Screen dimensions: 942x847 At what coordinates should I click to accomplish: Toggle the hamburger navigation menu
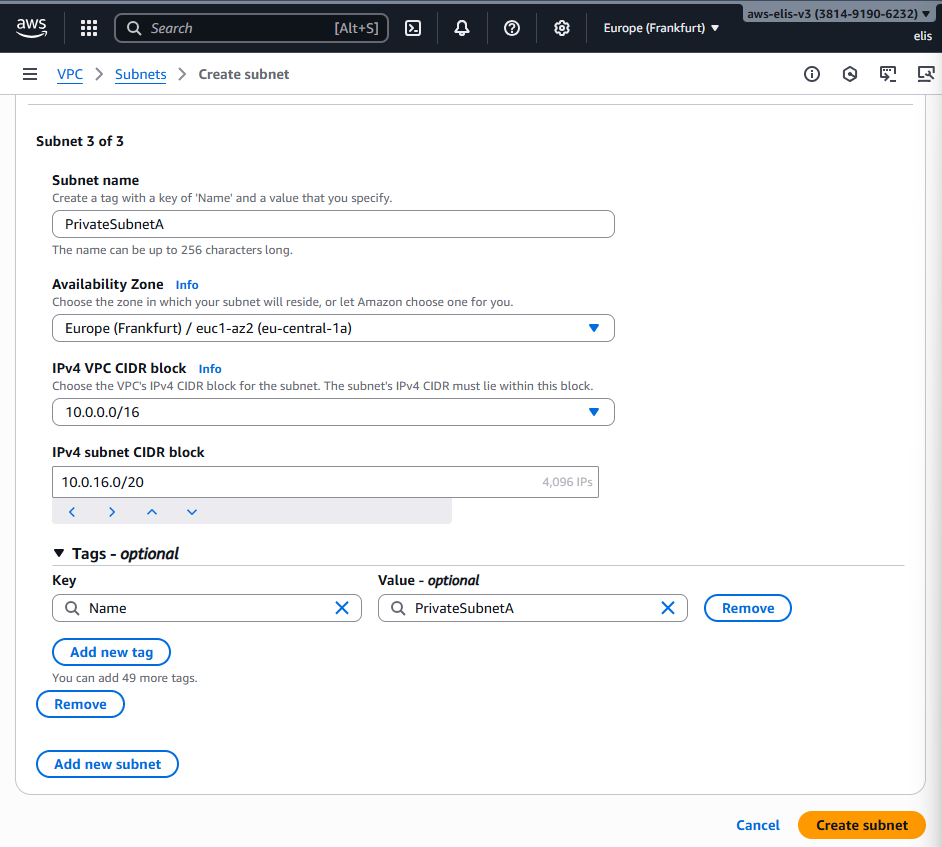click(x=30, y=74)
